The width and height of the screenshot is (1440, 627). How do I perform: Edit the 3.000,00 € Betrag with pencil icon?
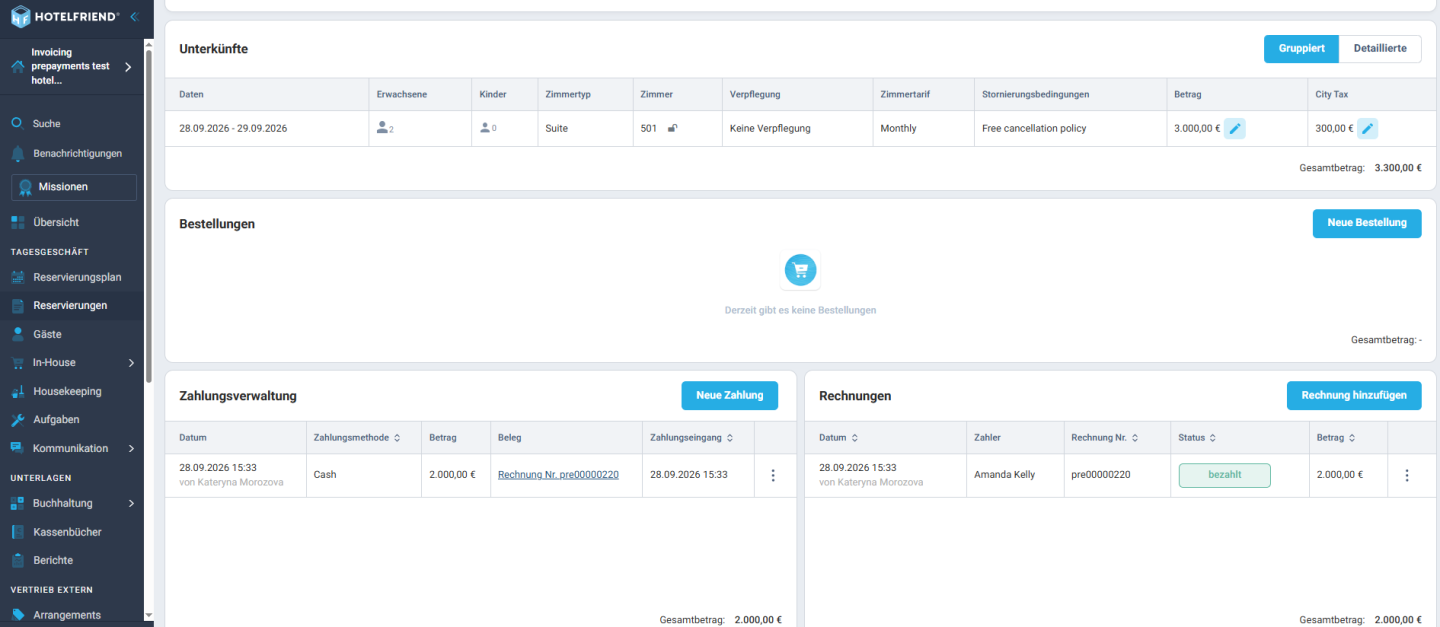(1235, 128)
